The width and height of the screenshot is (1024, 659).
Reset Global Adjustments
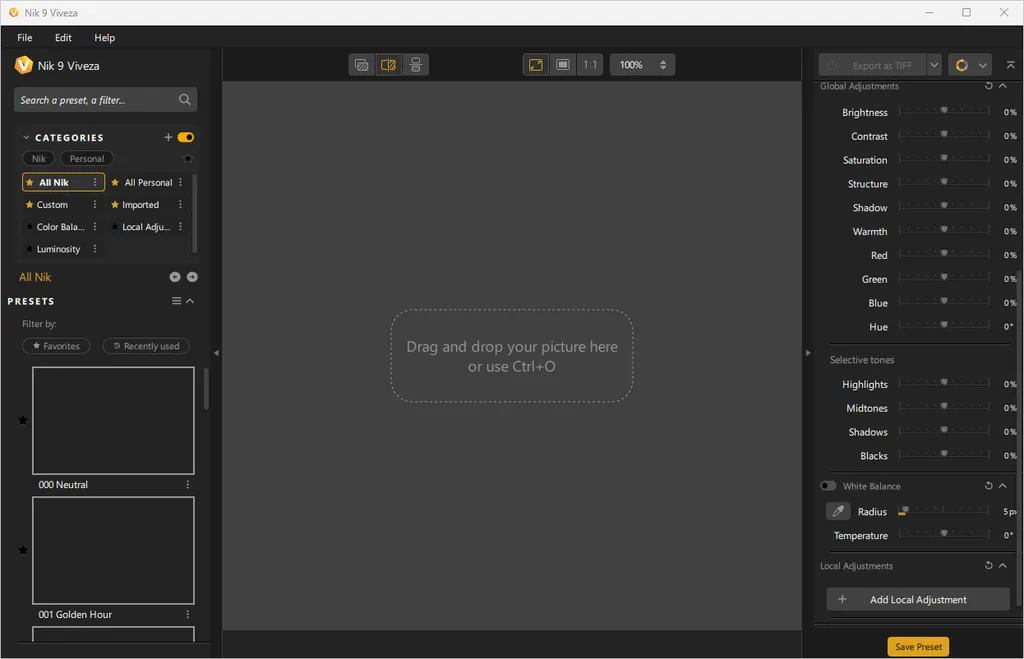click(x=988, y=86)
